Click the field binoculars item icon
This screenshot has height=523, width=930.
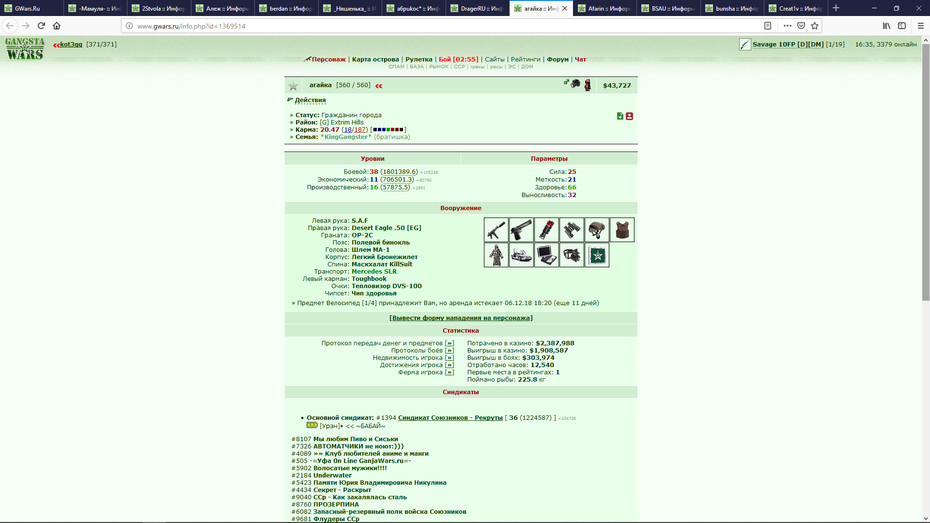coord(571,230)
